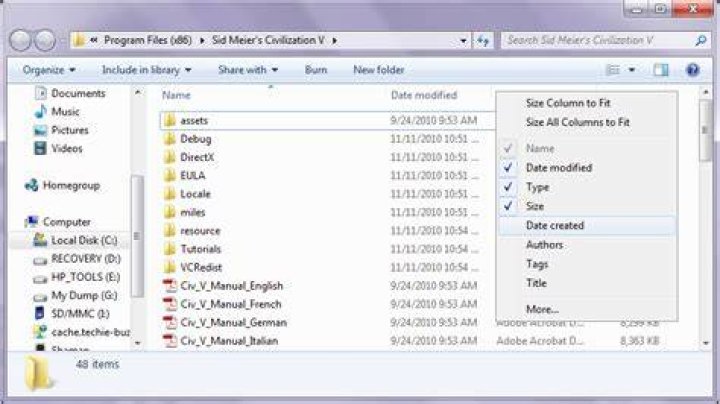
Task: Select RECOVERY (D:) drive
Action: [x=77, y=258]
